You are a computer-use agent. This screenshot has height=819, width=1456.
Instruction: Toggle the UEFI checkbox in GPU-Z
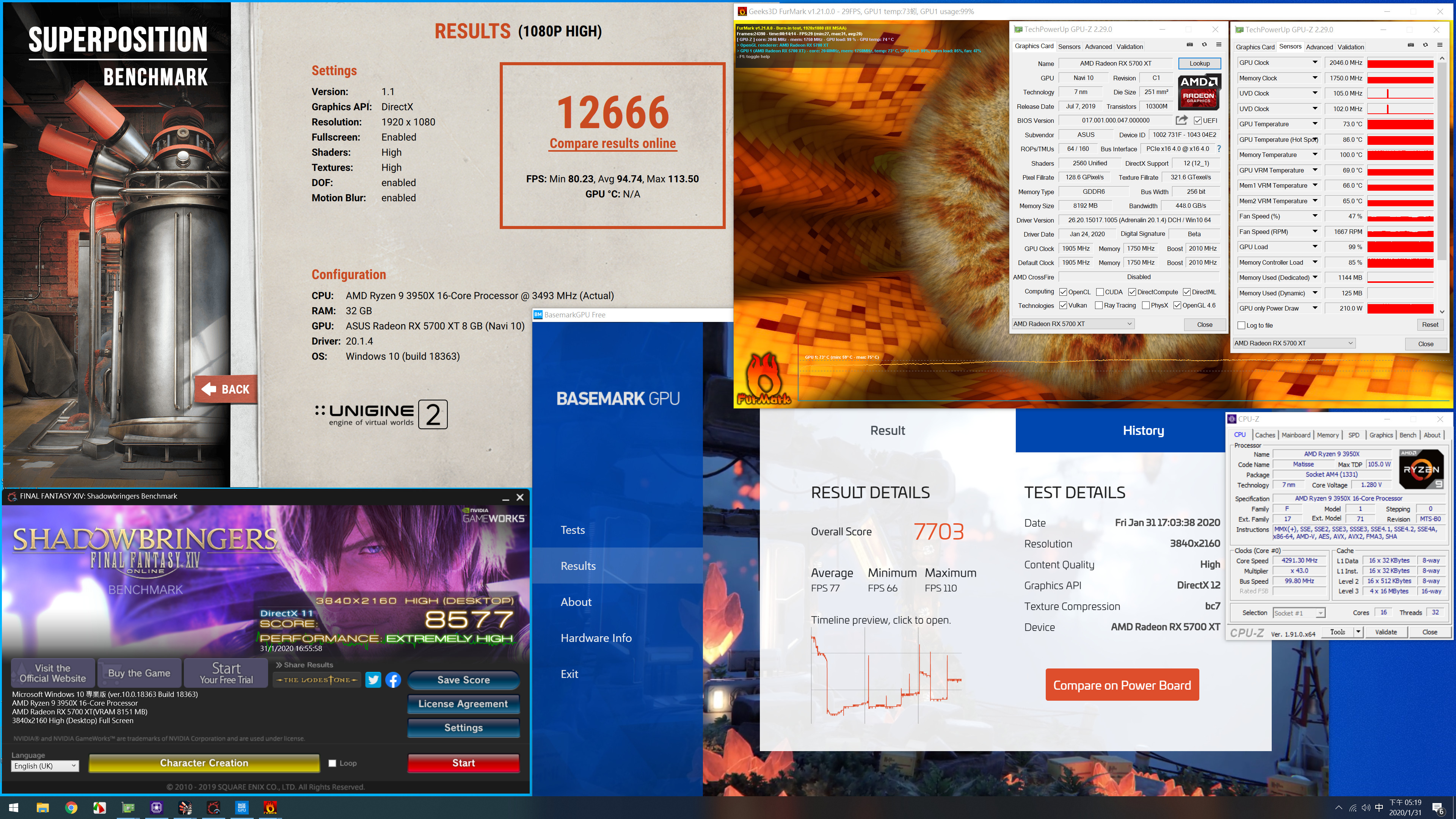point(1198,121)
